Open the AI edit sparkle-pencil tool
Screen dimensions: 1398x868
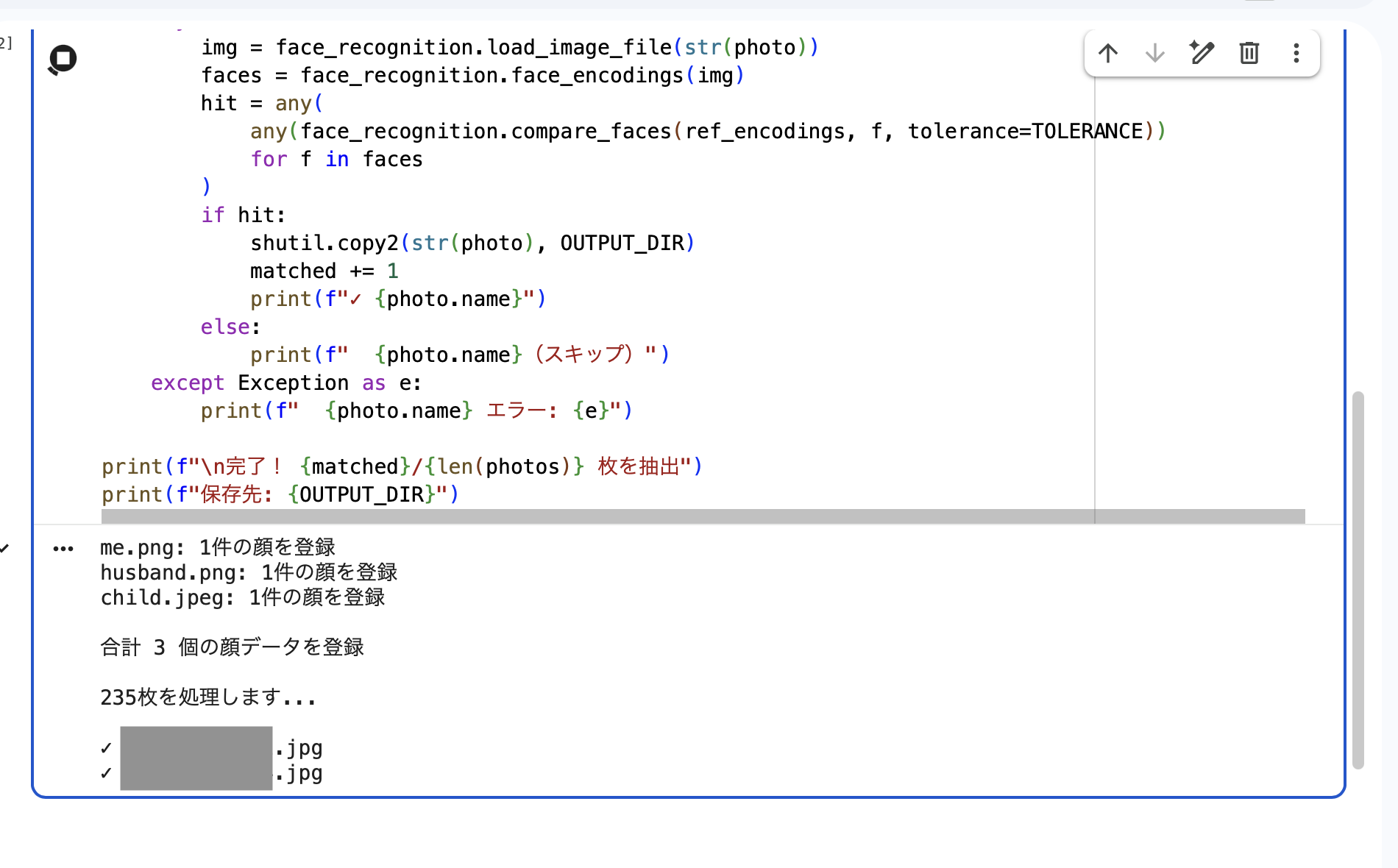pos(1202,53)
